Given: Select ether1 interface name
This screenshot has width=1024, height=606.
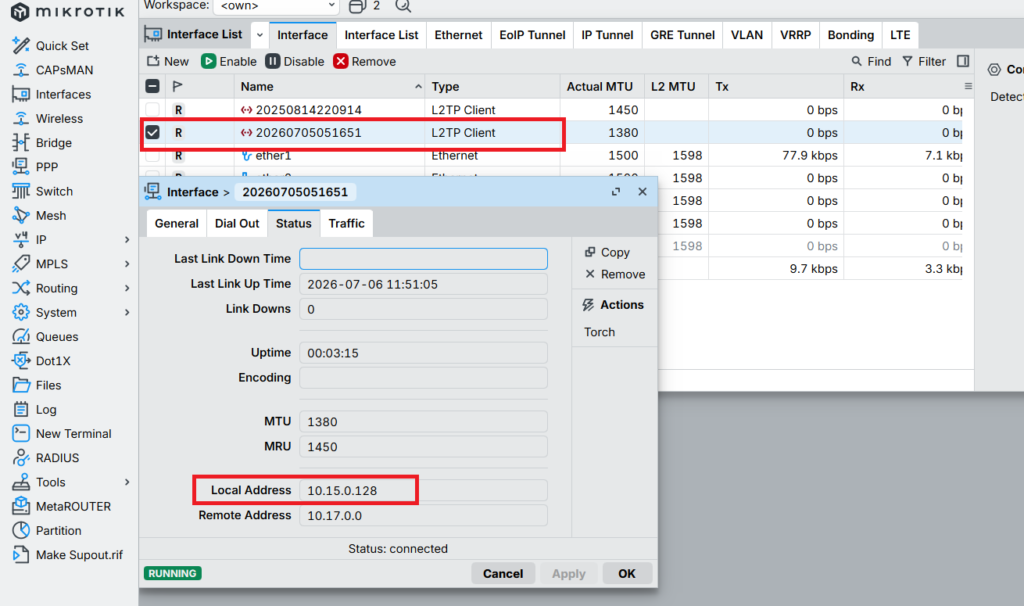Looking at the screenshot, I should point(274,155).
